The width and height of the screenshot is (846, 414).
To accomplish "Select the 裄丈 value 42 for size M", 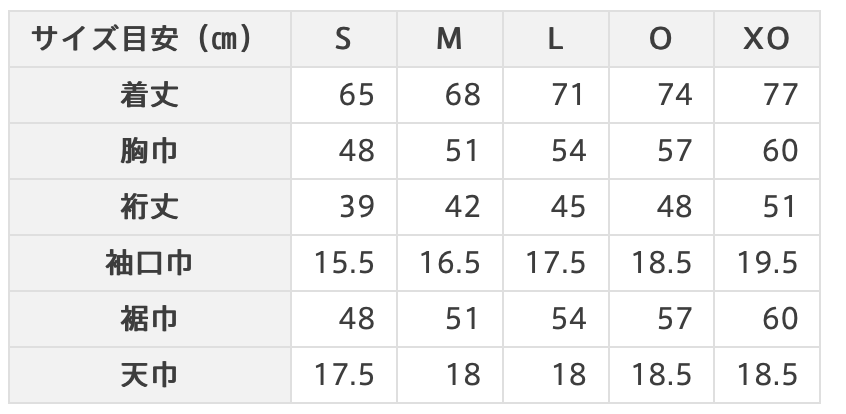I will click(462, 207).
